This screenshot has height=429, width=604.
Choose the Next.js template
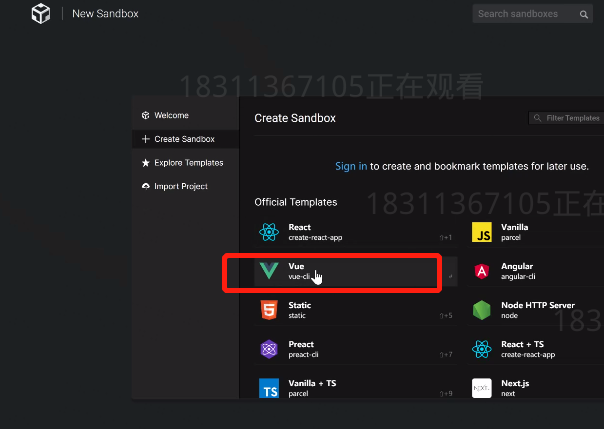pos(535,388)
